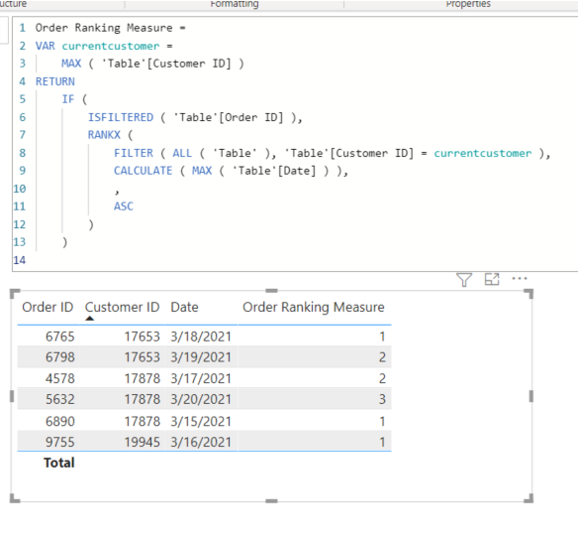The image size is (578, 551).
Task: Select the Order ID cell 5632
Action: coord(60,399)
